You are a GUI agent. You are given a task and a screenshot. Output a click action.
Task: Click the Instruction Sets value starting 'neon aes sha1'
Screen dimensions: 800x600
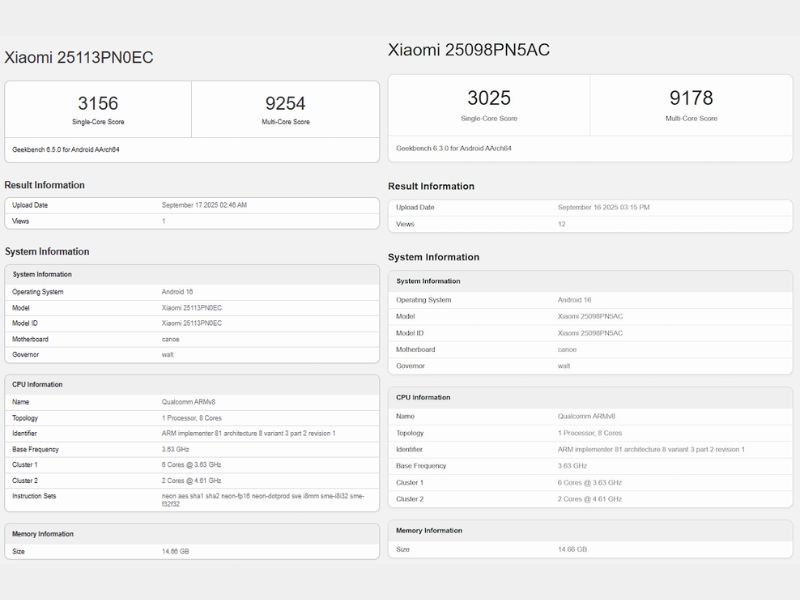263,500
